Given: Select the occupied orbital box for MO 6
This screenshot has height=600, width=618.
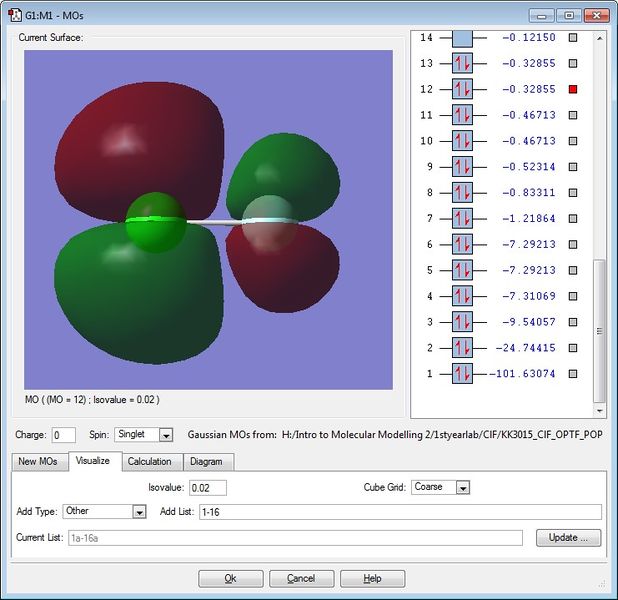Looking at the screenshot, I should (462, 244).
